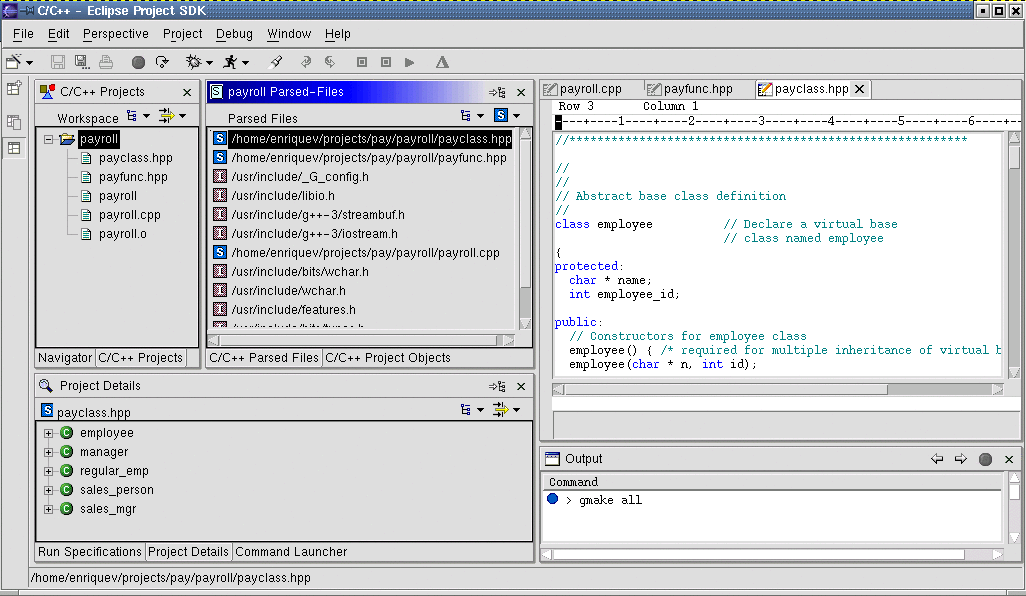Image resolution: width=1026 pixels, height=596 pixels.
Task: Switch to Run Specifications tab
Action: pos(90,552)
